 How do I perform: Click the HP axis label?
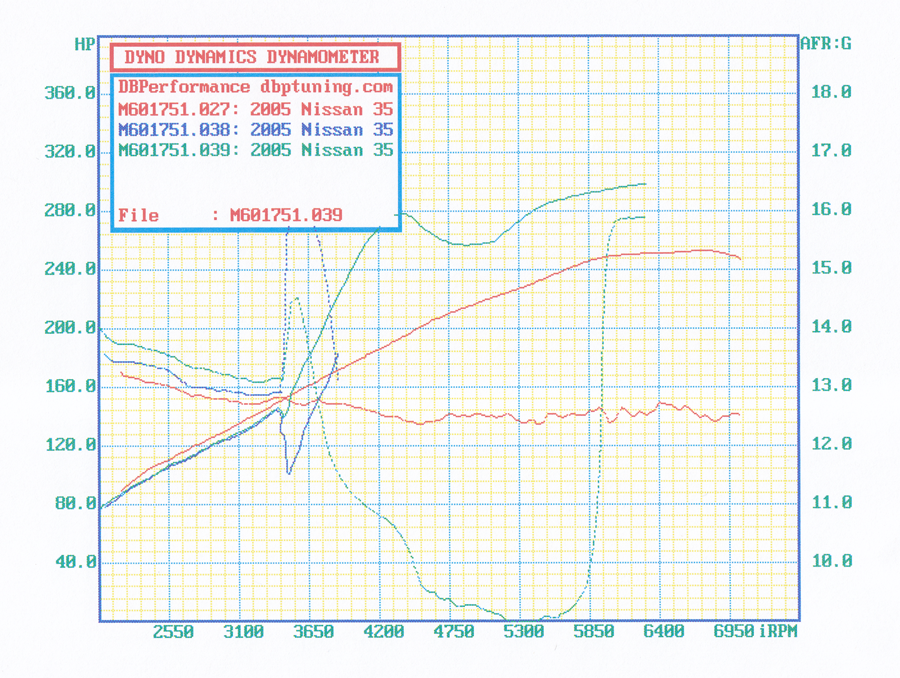click(84, 44)
